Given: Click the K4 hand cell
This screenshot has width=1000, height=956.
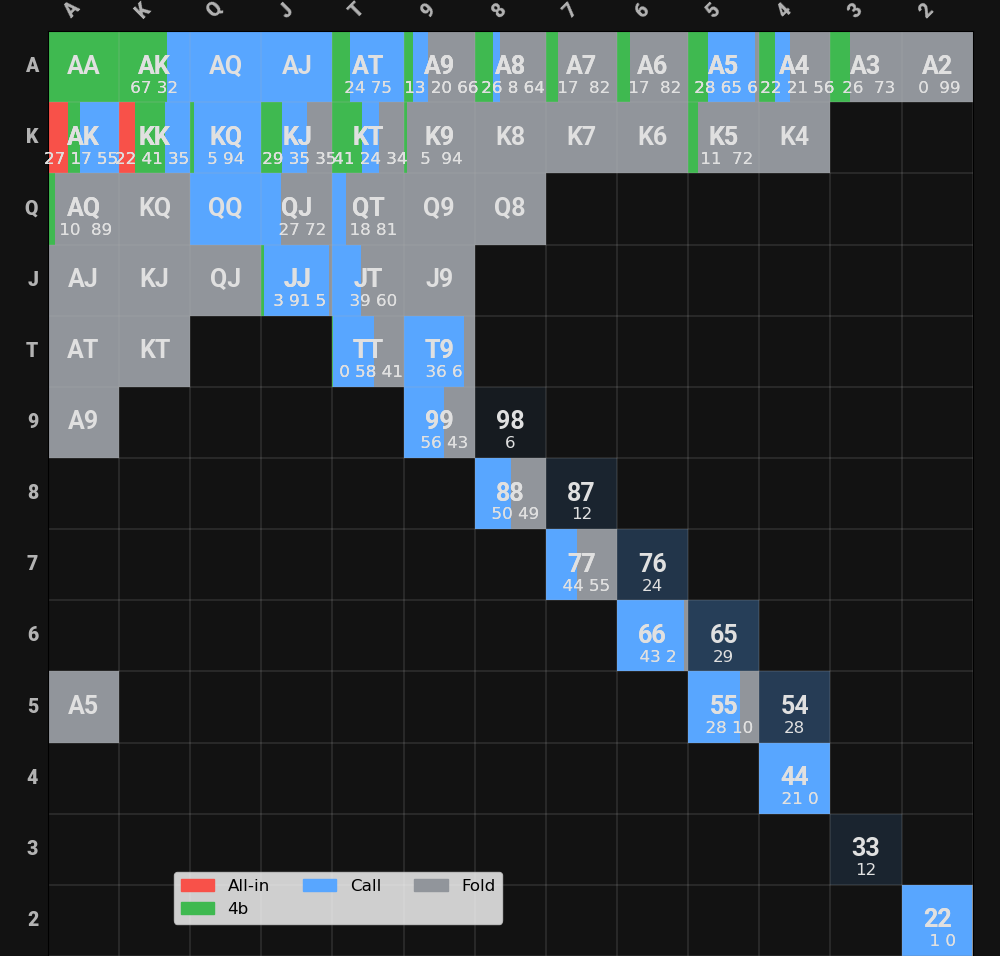Looking at the screenshot, I should pyautogui.click(x=794, y=138).
